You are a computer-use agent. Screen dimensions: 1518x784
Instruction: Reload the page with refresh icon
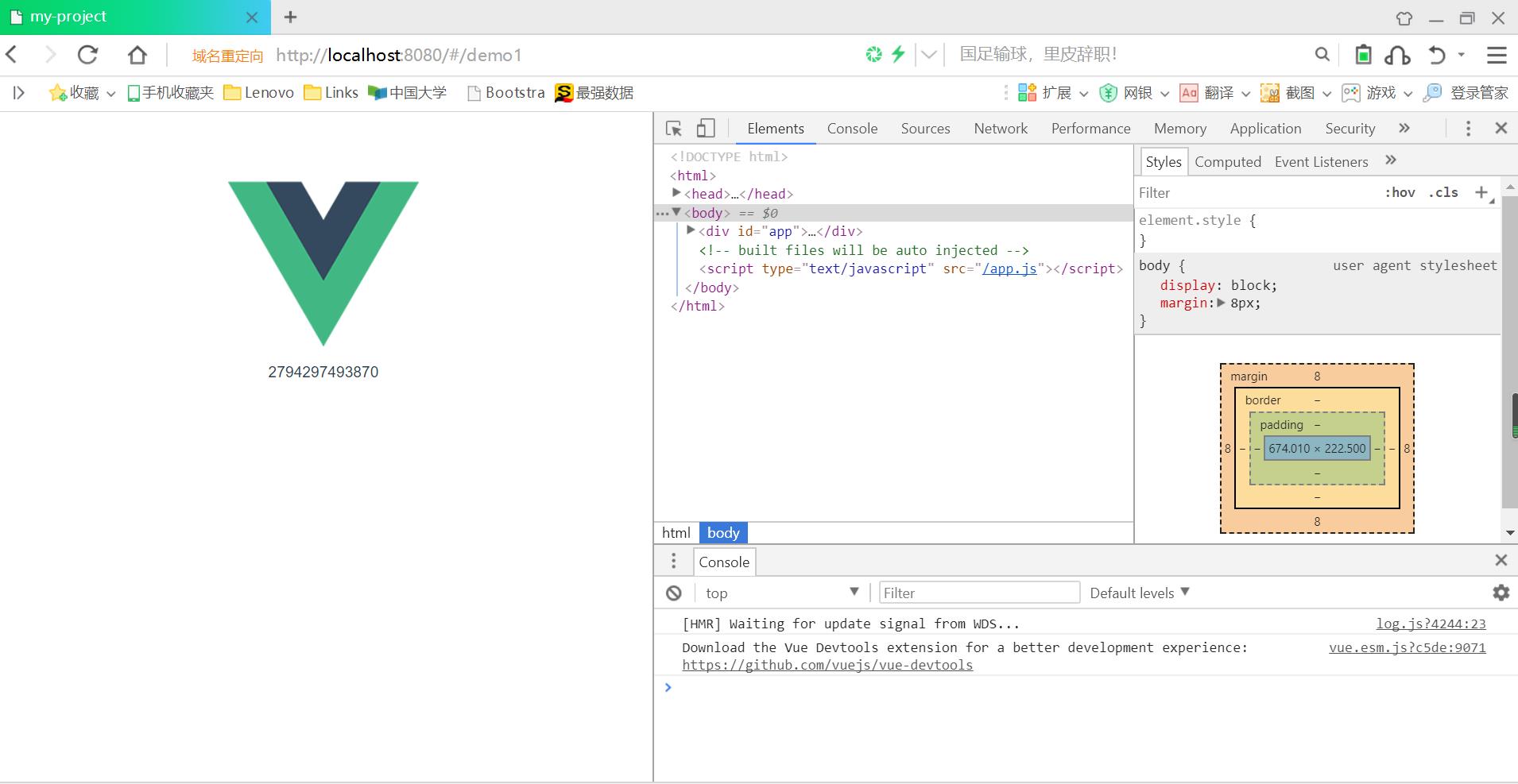click(87, 54)
